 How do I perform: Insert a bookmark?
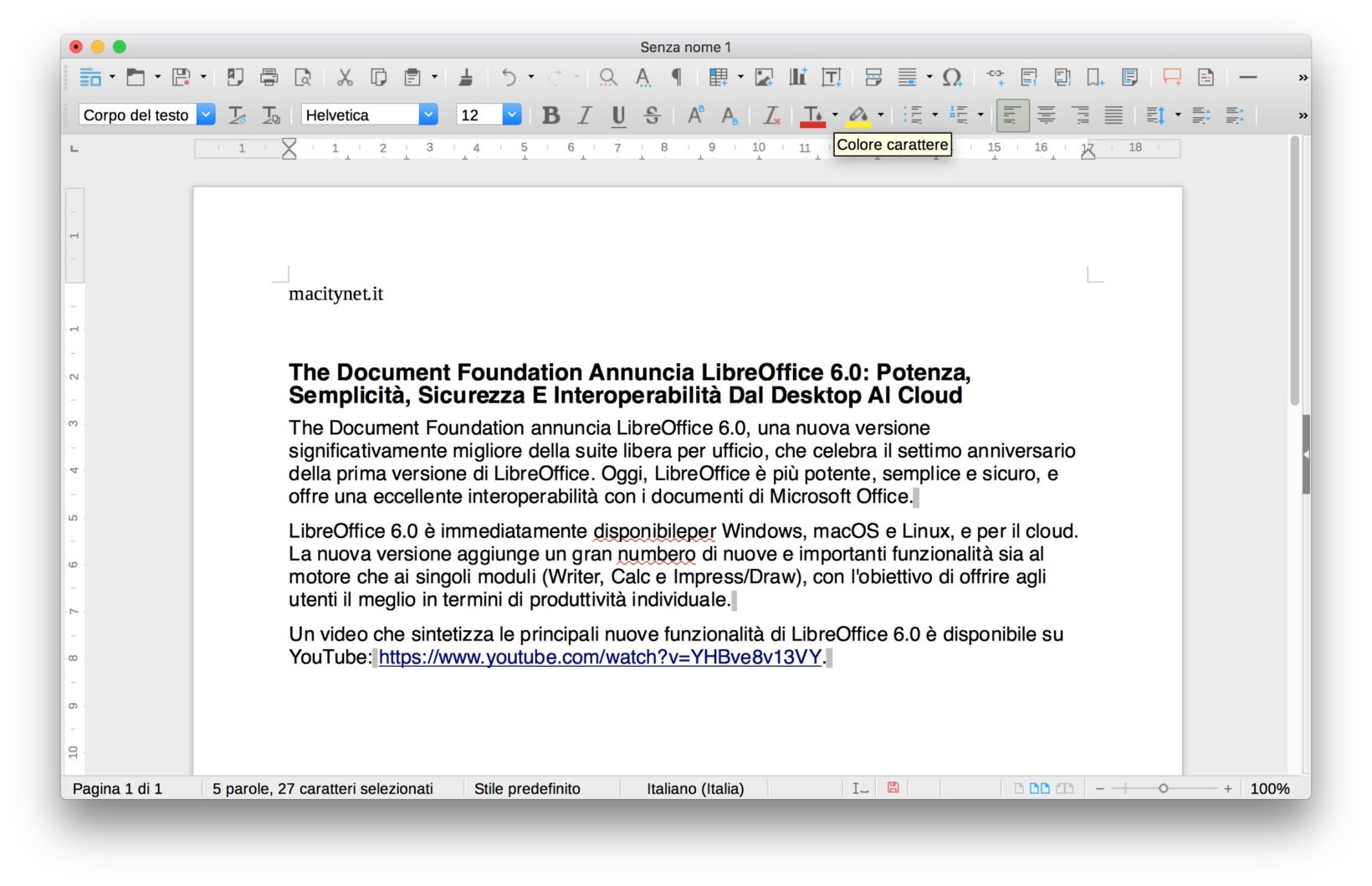(1096, 78)
